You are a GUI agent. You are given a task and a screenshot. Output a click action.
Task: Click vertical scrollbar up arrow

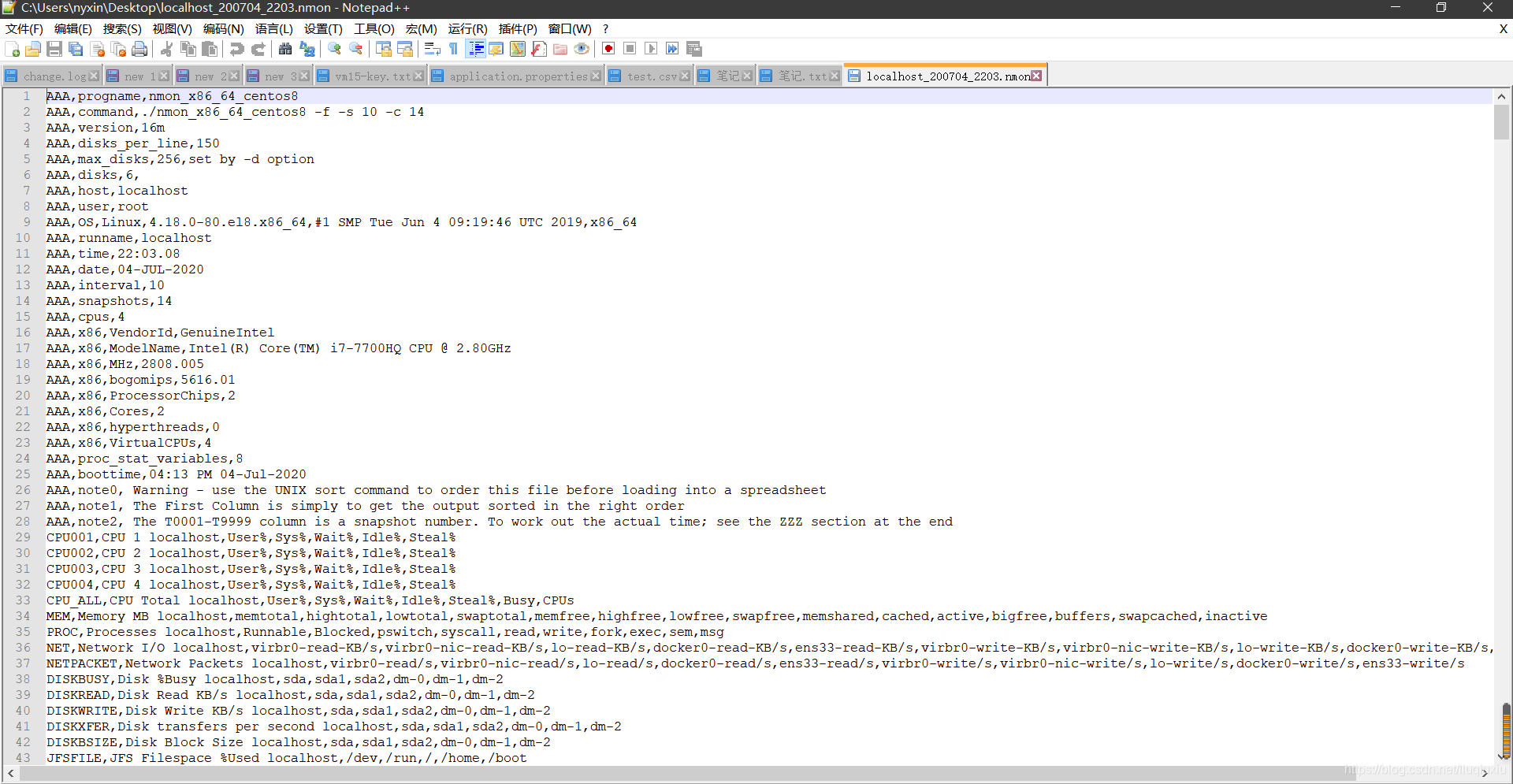point(1501,96)
